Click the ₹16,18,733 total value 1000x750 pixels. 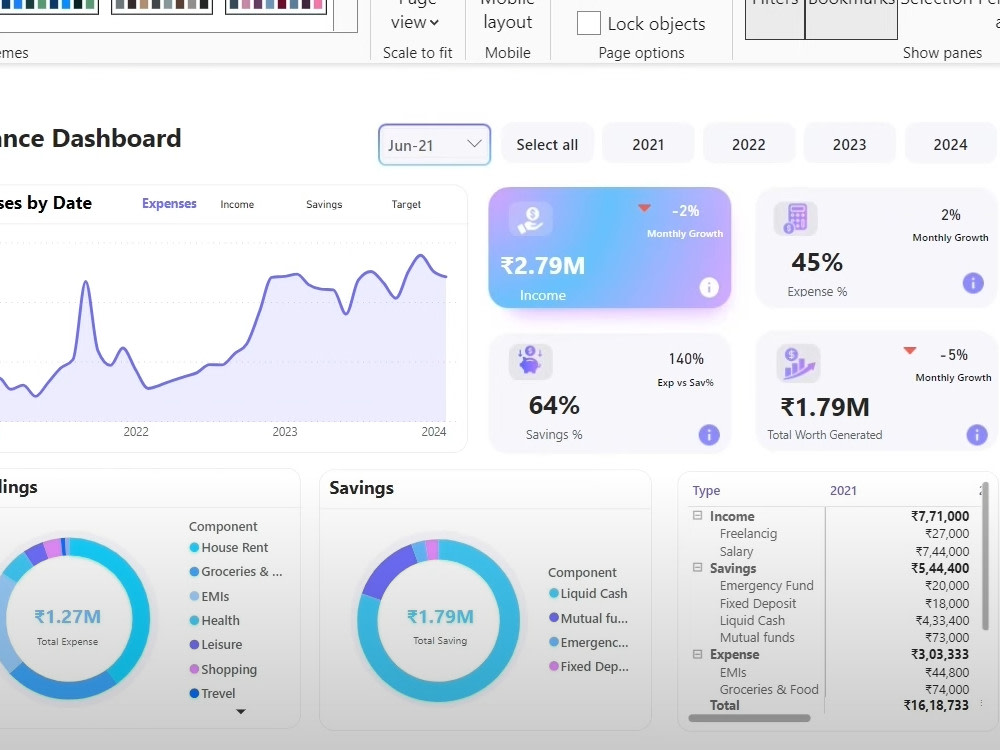[x=936, y=705]
